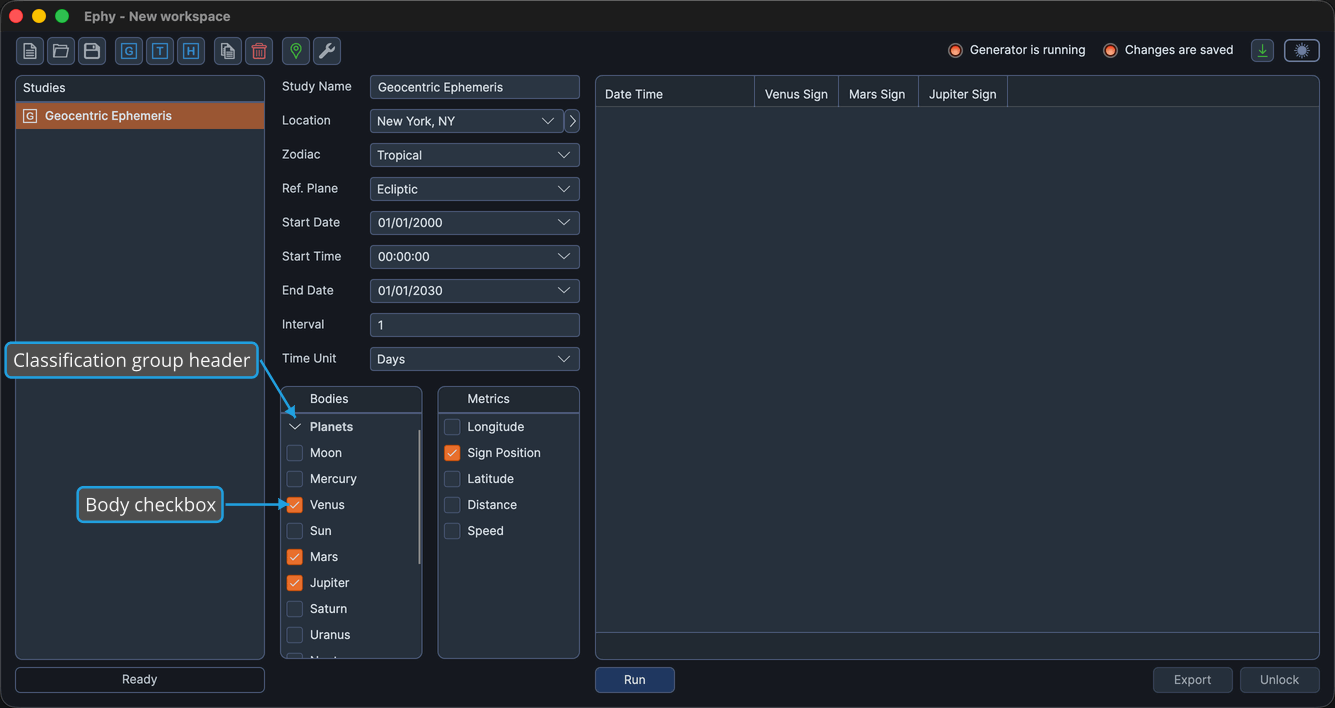
Task: Toggle theme with the sun icon
Action: (1302, 50)
